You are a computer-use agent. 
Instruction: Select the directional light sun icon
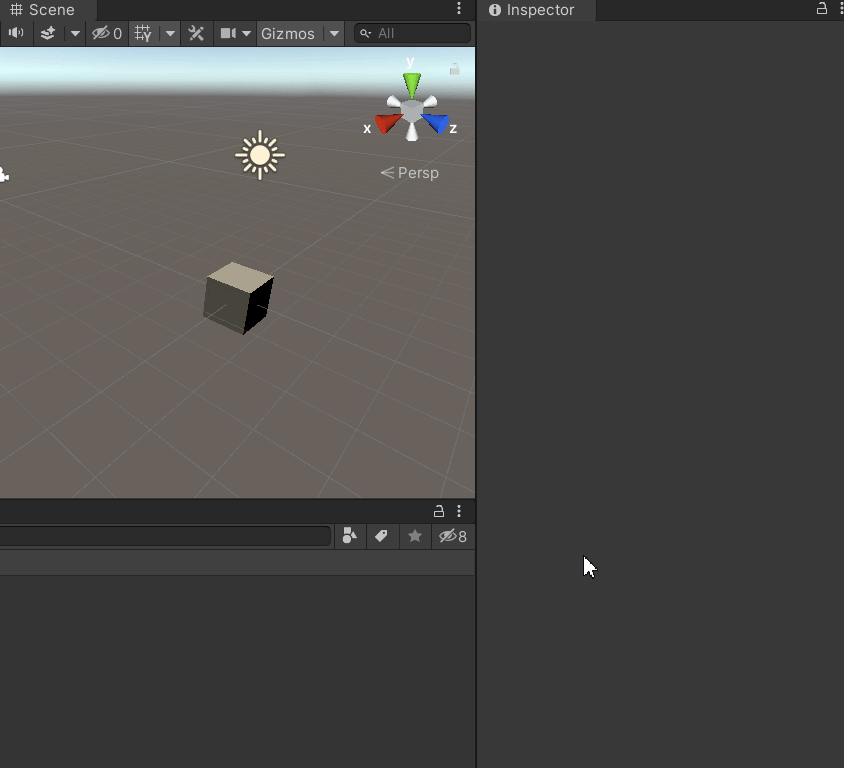click(260, 155)
